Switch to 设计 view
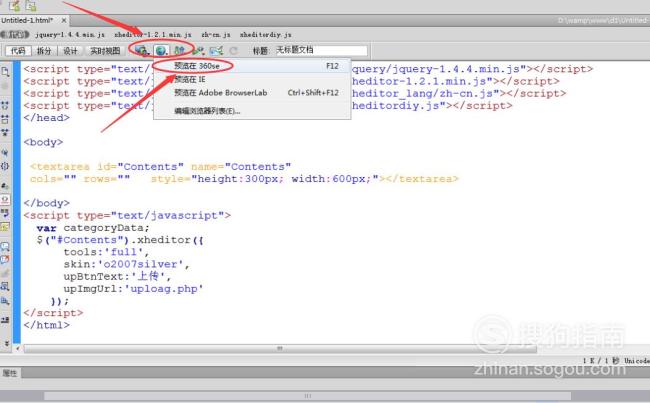 (70, 51)
